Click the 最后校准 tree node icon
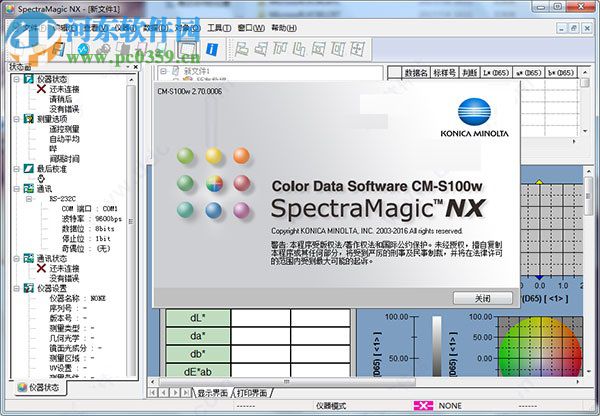This screenshot has width=600, height=416. click(29, 169)
